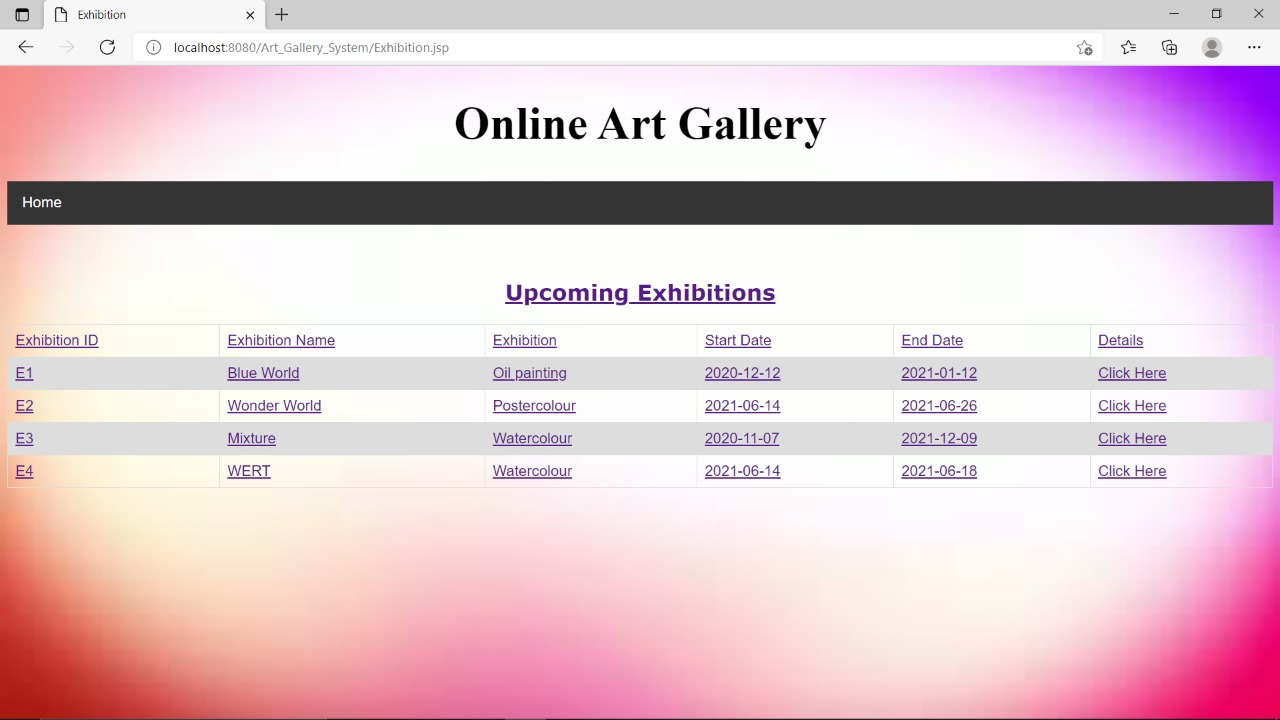This screenshot has width=1280, height=720.
Task: Select the Exhibition browser tab
Action: (154, 15)
